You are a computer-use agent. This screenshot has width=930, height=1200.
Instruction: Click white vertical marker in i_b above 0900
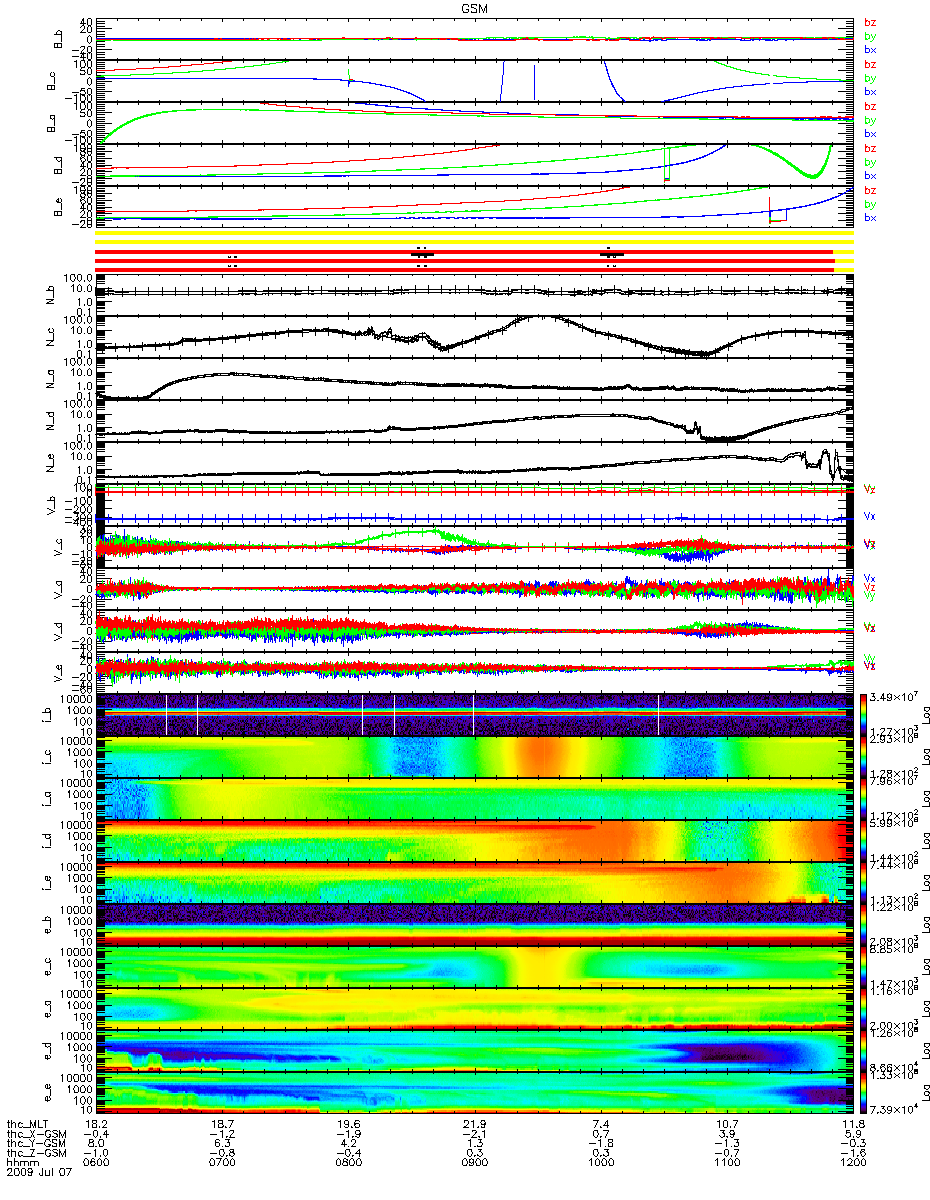coord(474,714)
